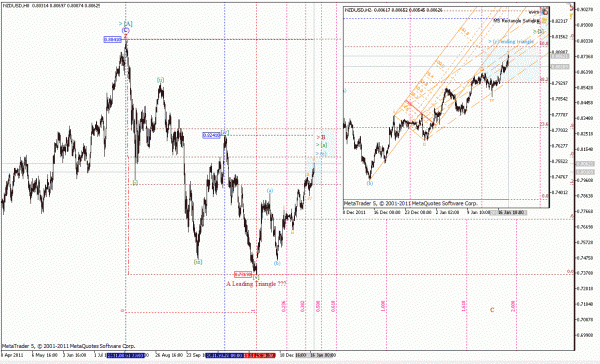
Task: Click the '> (c) ending triangle' label in inset
Action: point(511,41)
